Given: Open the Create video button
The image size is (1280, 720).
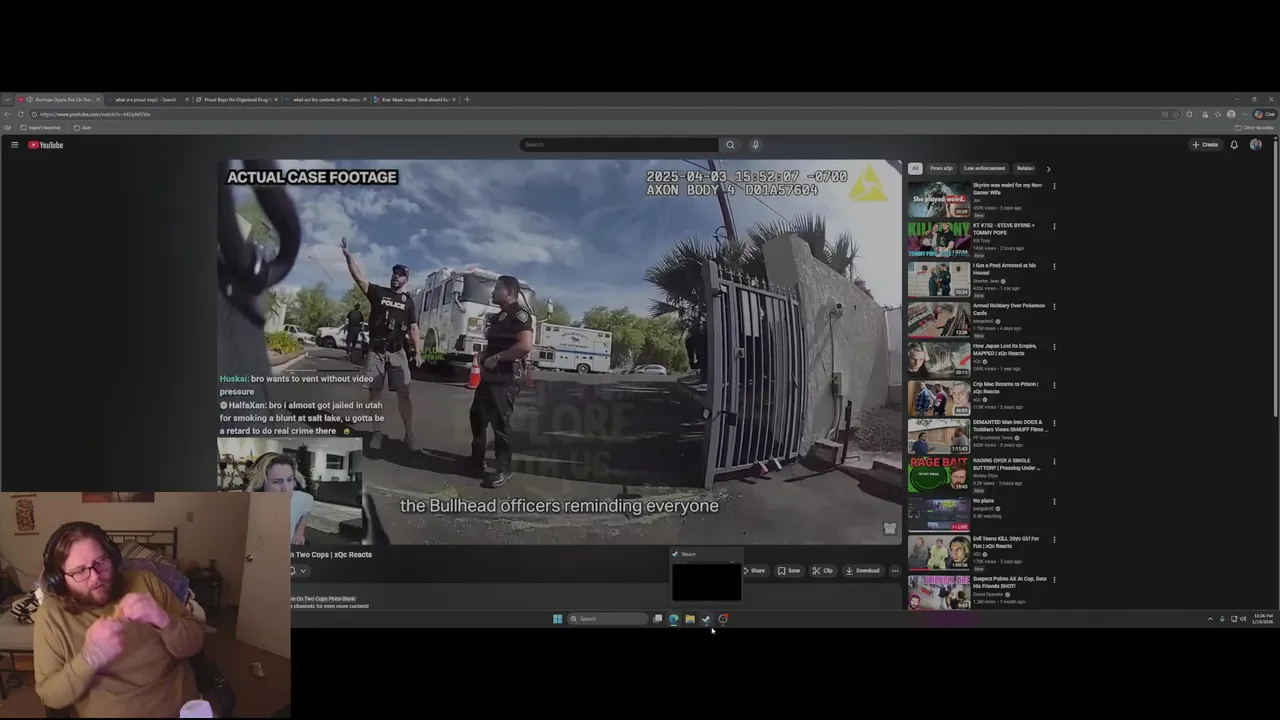Looking at the screenshot, I should click(1205, 145).
